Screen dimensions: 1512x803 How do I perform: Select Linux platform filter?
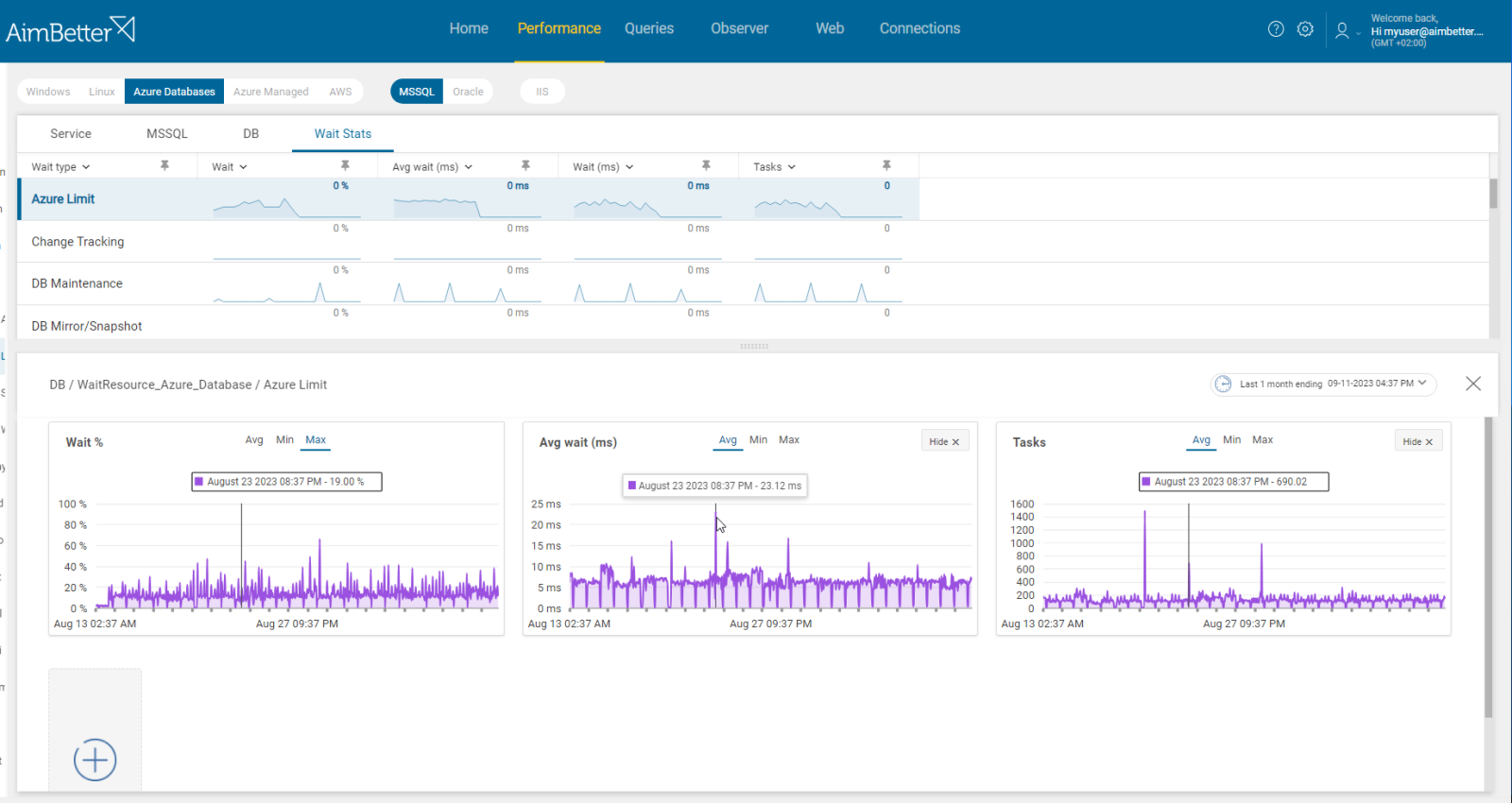point(102,92)
